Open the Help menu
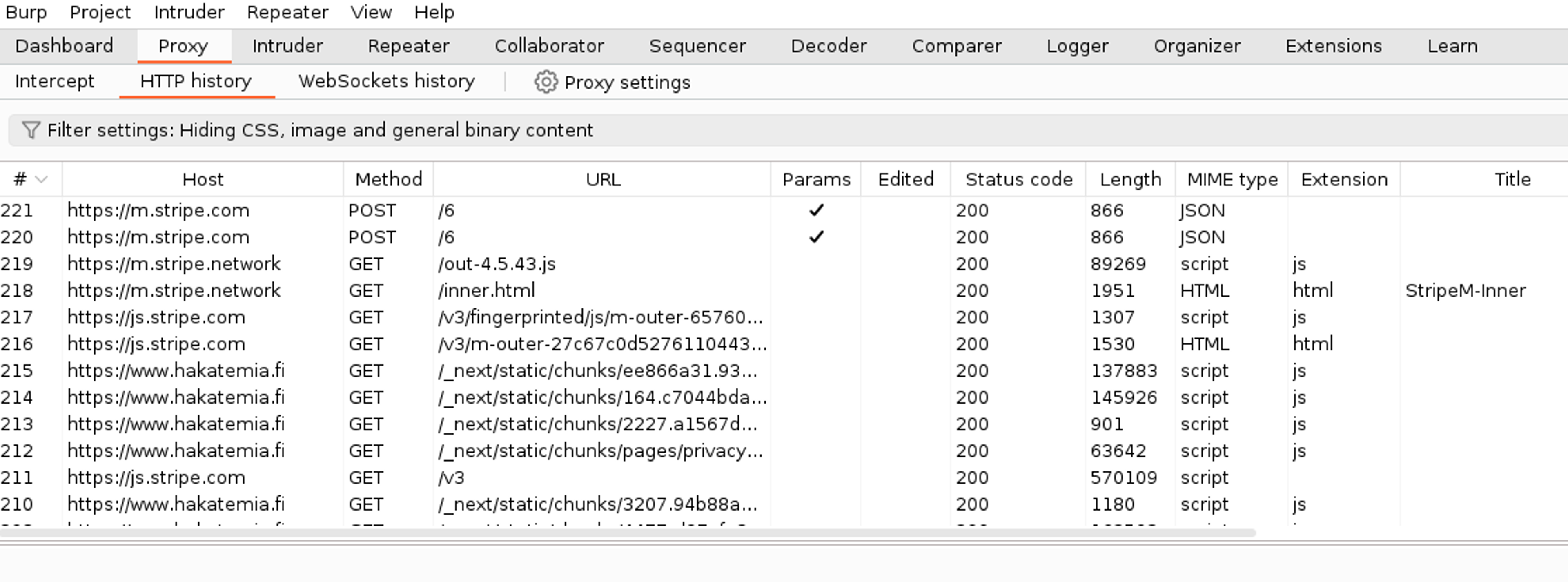 pyautogui.click(x=434, y=12)
